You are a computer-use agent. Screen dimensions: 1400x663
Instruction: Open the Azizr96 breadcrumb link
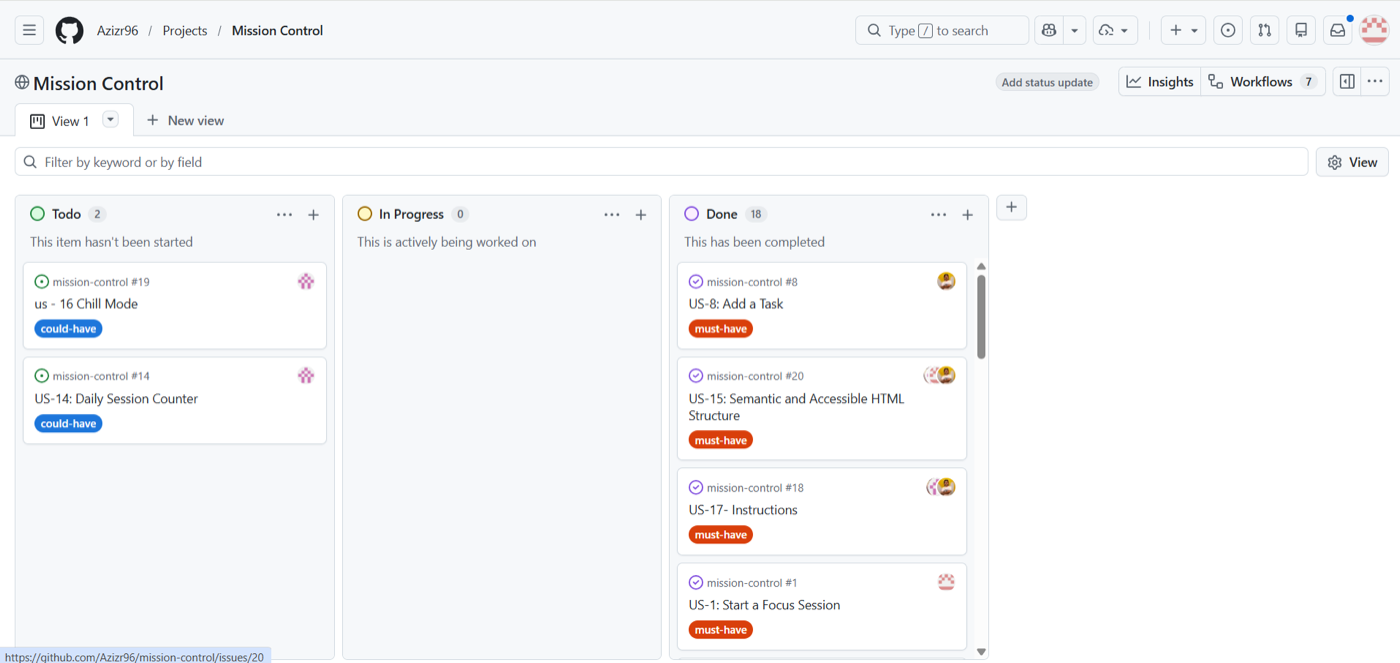(x=118, y=30)
